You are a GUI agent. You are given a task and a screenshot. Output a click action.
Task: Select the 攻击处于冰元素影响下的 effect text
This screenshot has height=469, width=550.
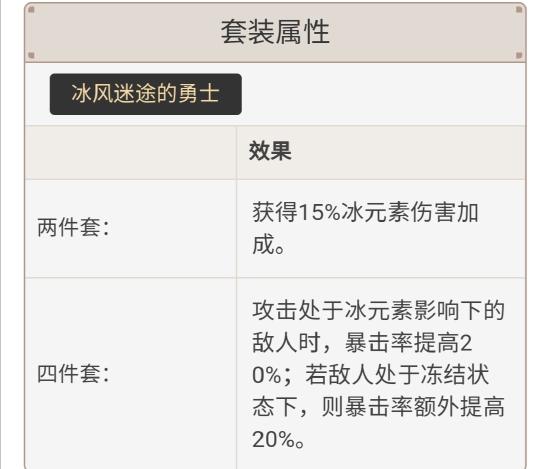378,310
